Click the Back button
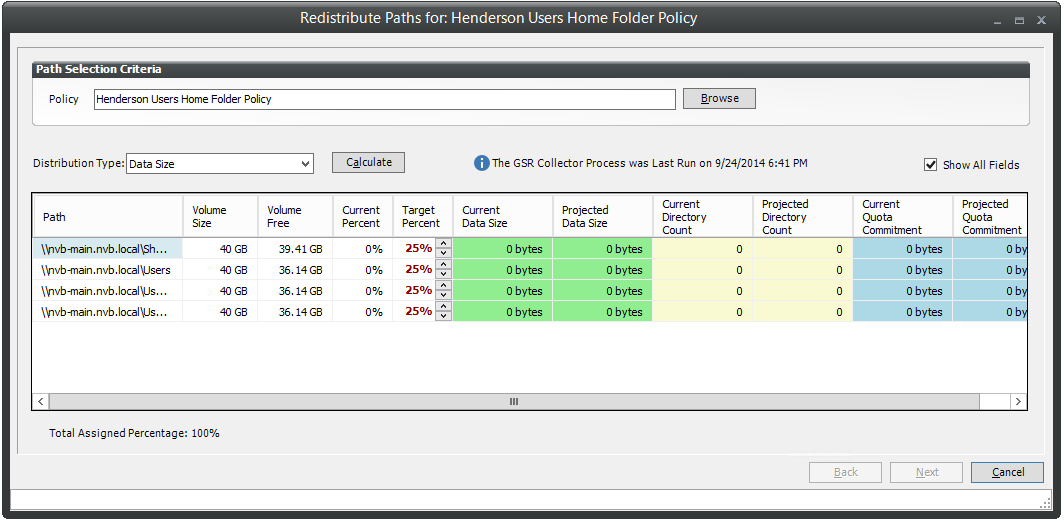The image size is (1064, 522). click(846, 472)
